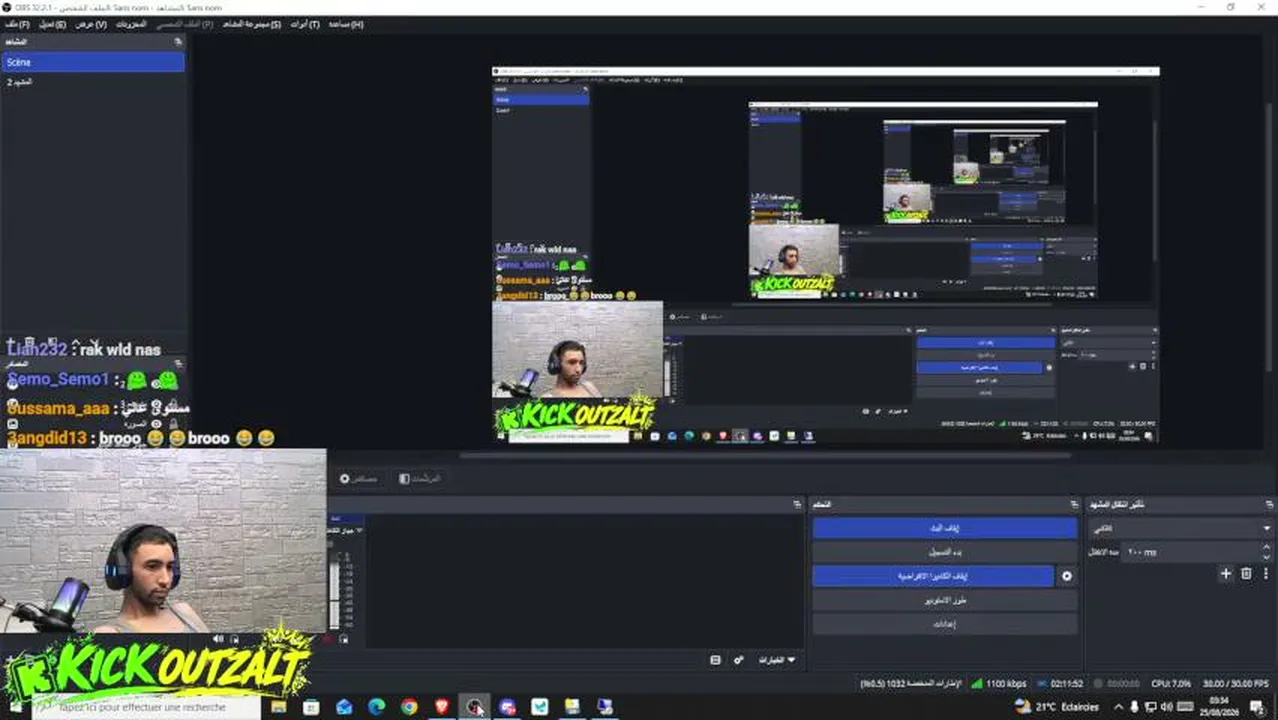The height and width of the screenshot is (720, 1278).
Task: Expand the الخيارات options dropdown in the mixer
Action: 776,660
